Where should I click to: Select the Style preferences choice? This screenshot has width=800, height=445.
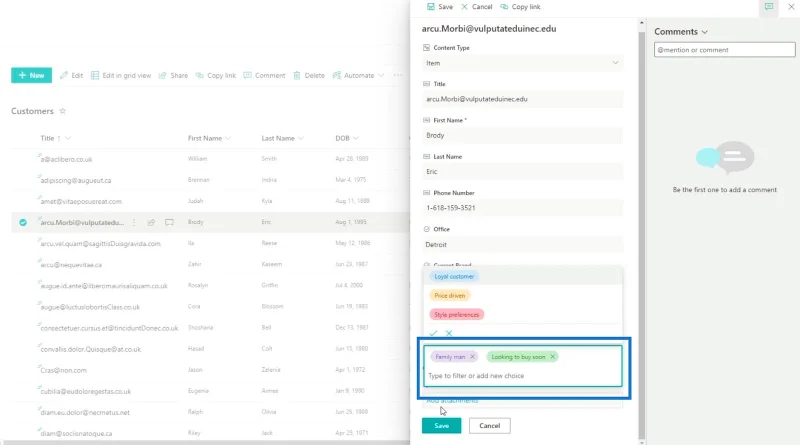pyautogui.click(x=457, y=314)
